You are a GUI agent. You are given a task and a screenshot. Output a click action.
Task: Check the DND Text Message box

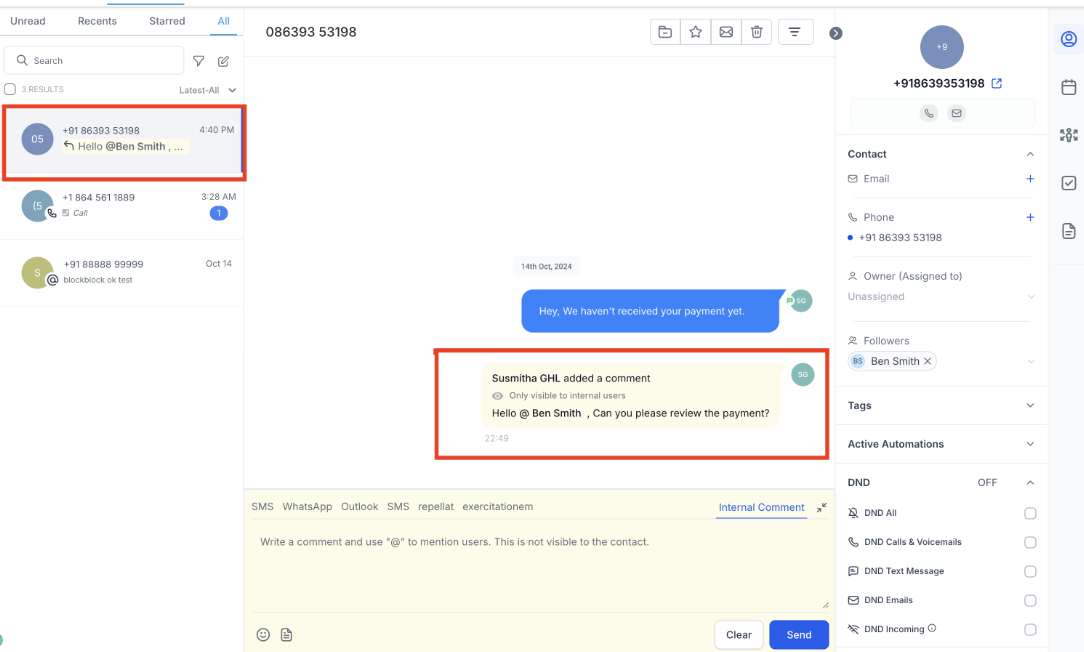click(x=1030, y=572)
